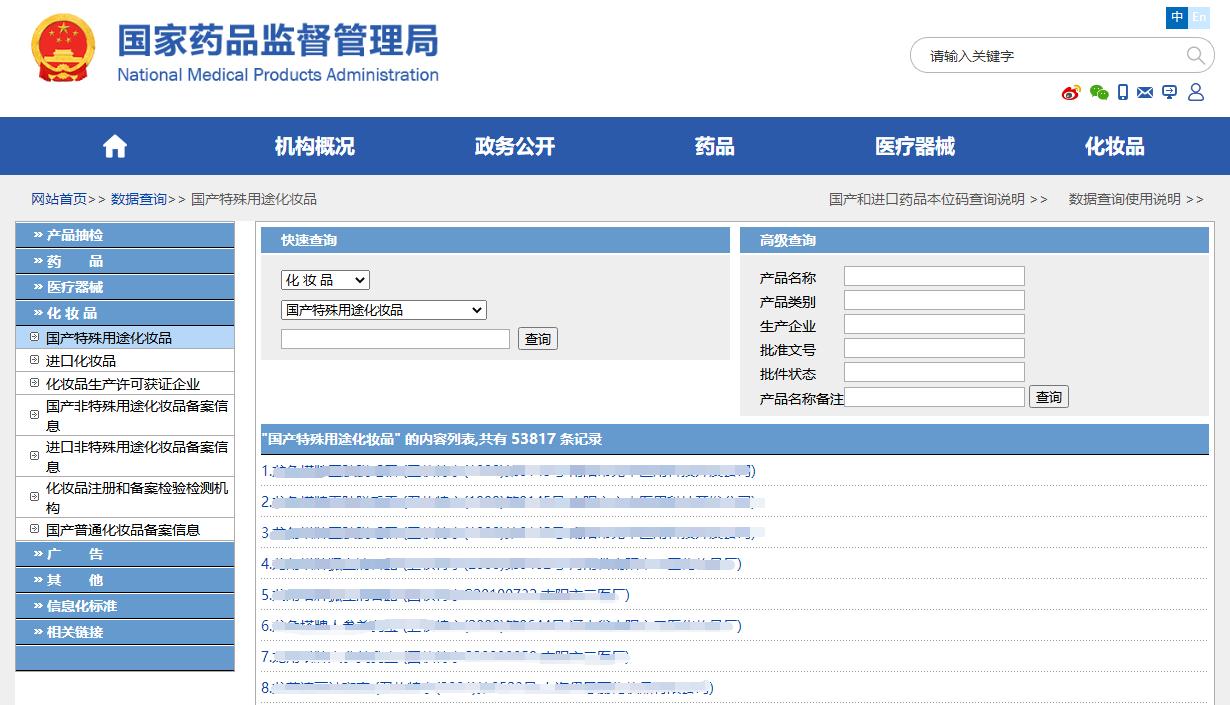Click the mobile phone icon
Screen dimensions: 1230x705
click(x=1123, y=93)
